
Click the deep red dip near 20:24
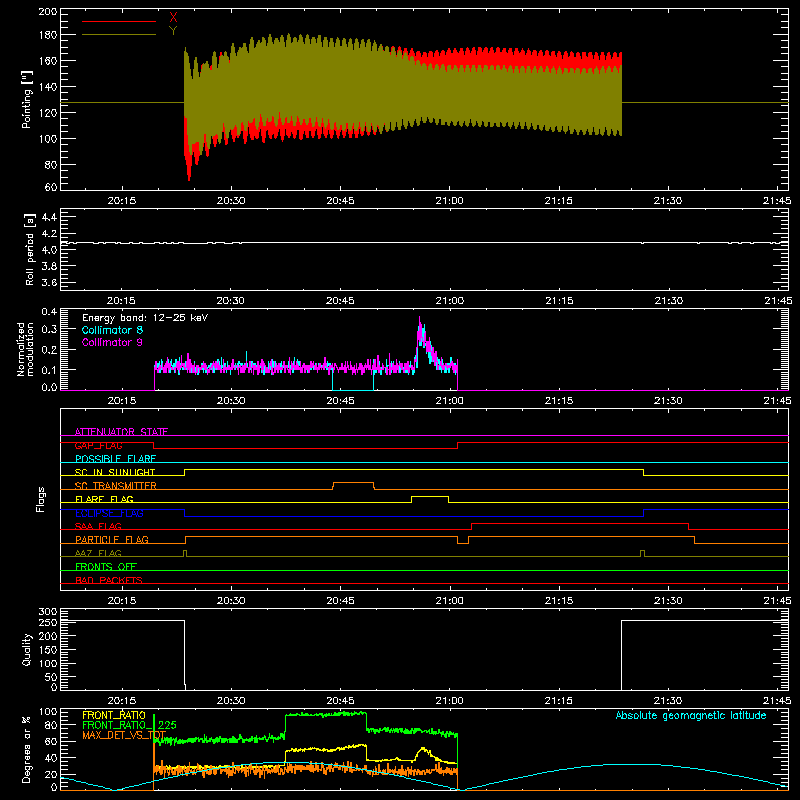[x=189, y=166]
